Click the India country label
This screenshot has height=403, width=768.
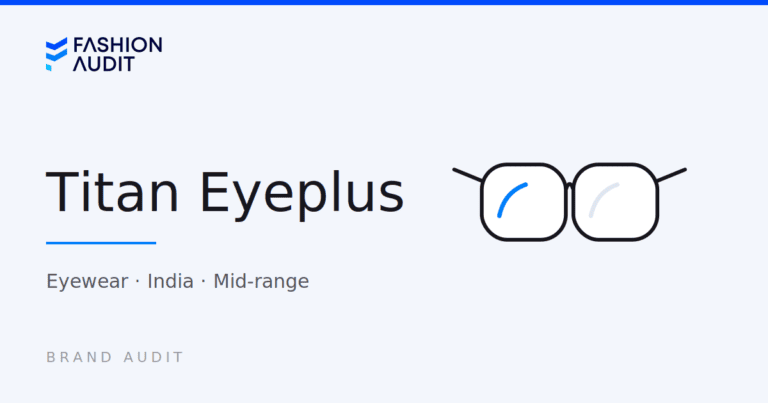(x=170, y=281)
